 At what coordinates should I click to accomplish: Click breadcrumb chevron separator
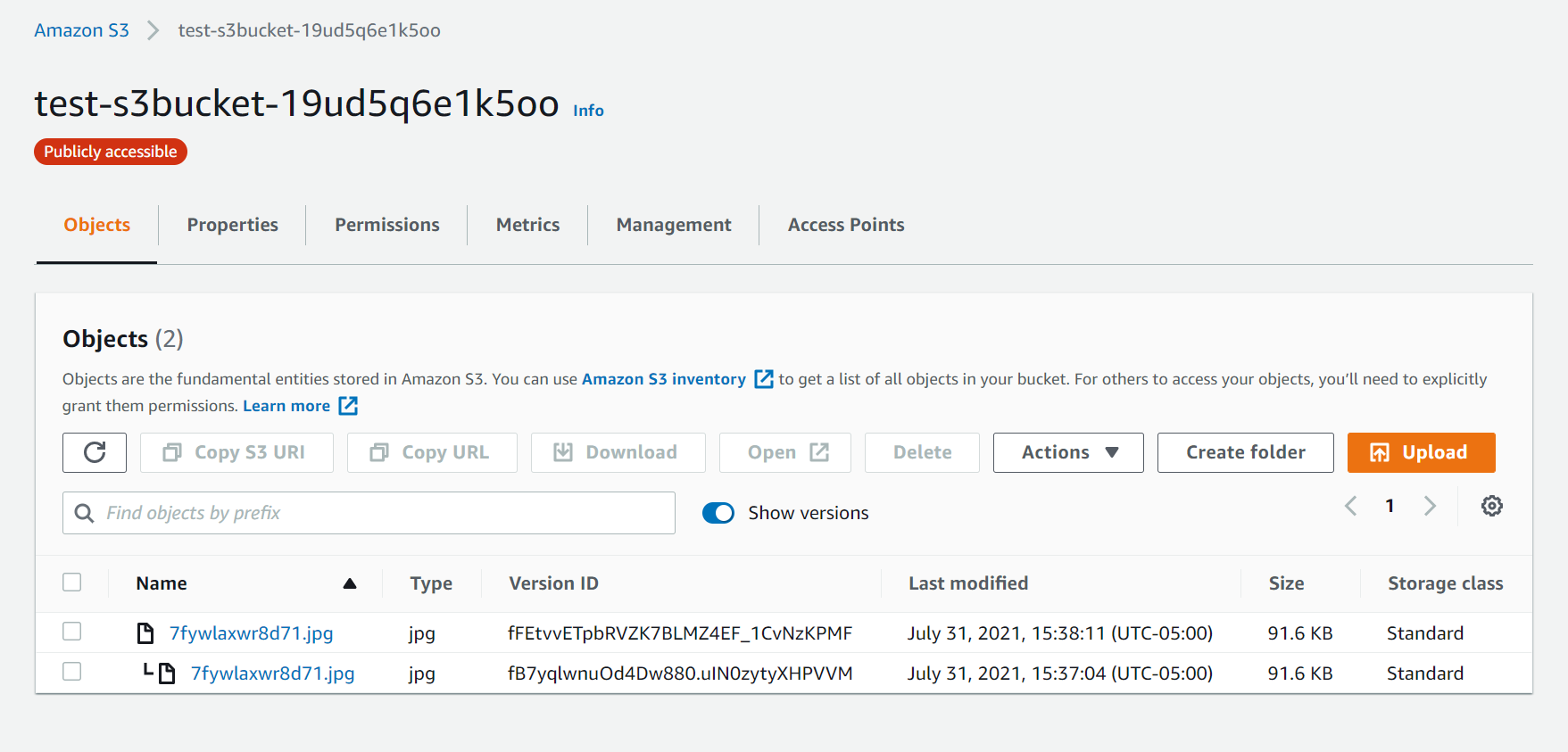click(x=153, y=30)
